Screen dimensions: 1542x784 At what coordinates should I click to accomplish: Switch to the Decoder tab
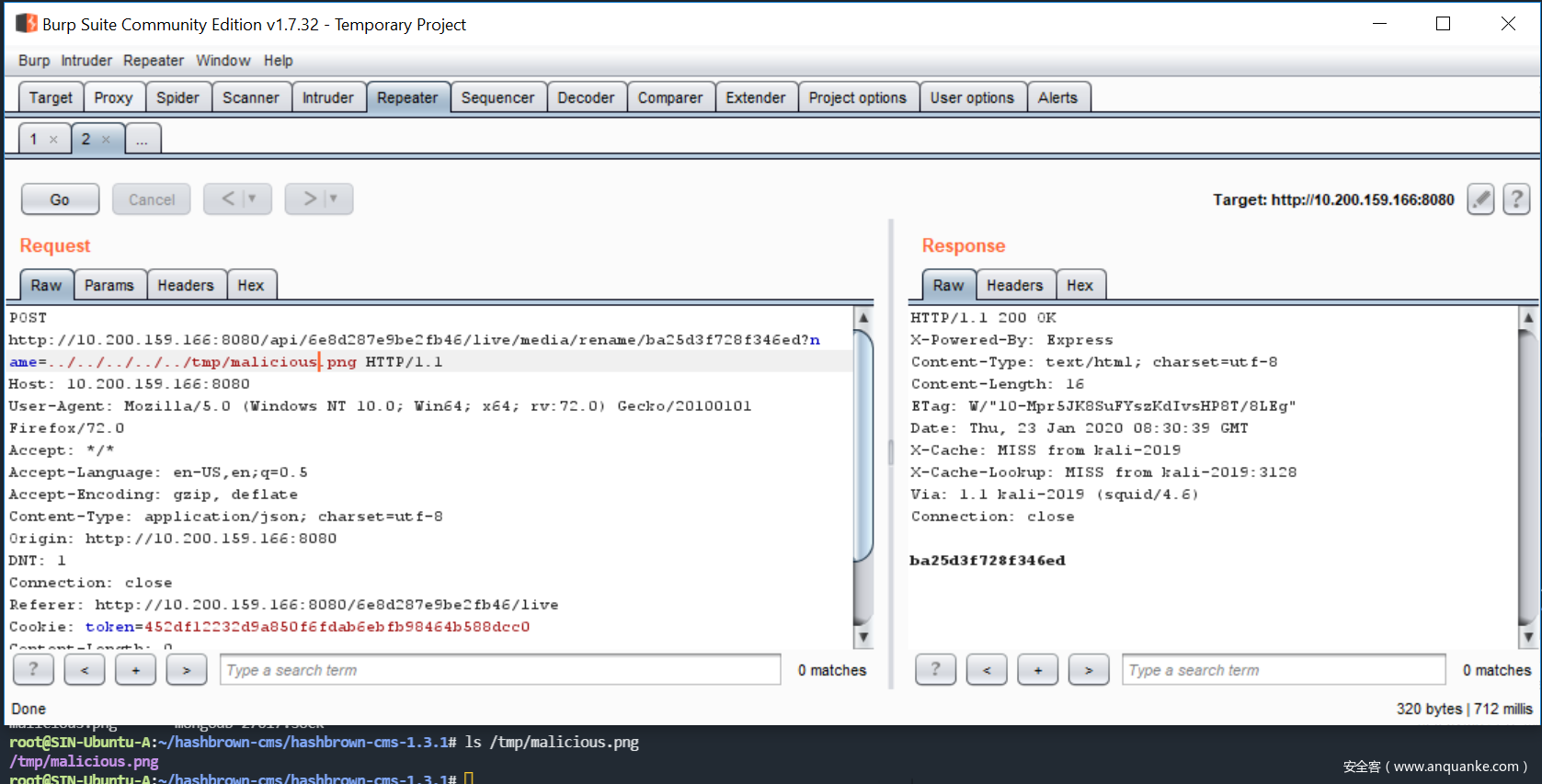(x=586, y=97)
